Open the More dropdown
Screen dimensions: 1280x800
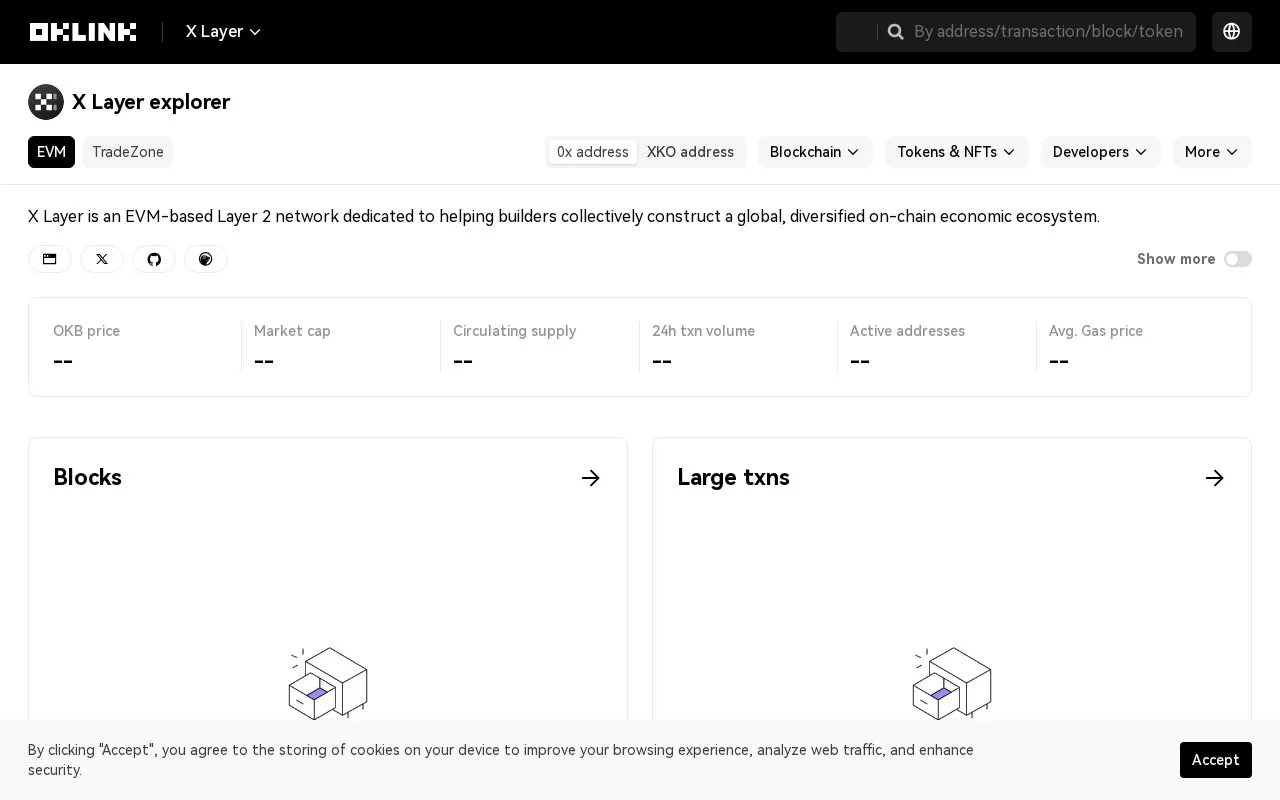click(1212, 152)
